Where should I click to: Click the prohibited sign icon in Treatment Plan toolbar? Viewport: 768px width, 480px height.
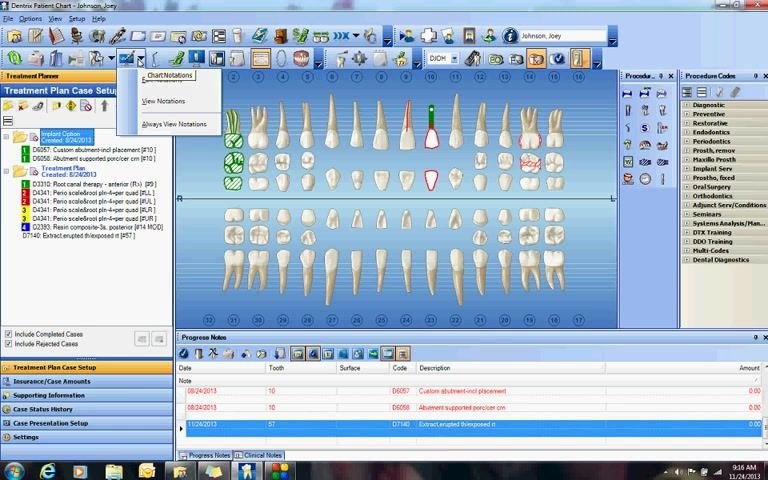point(86,106)
